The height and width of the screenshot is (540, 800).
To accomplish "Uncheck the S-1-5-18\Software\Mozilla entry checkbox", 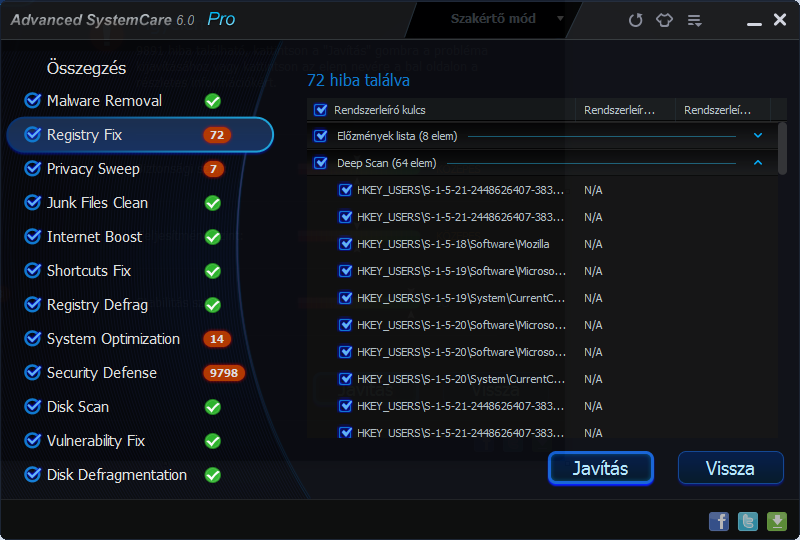I will tap(345, 244).
